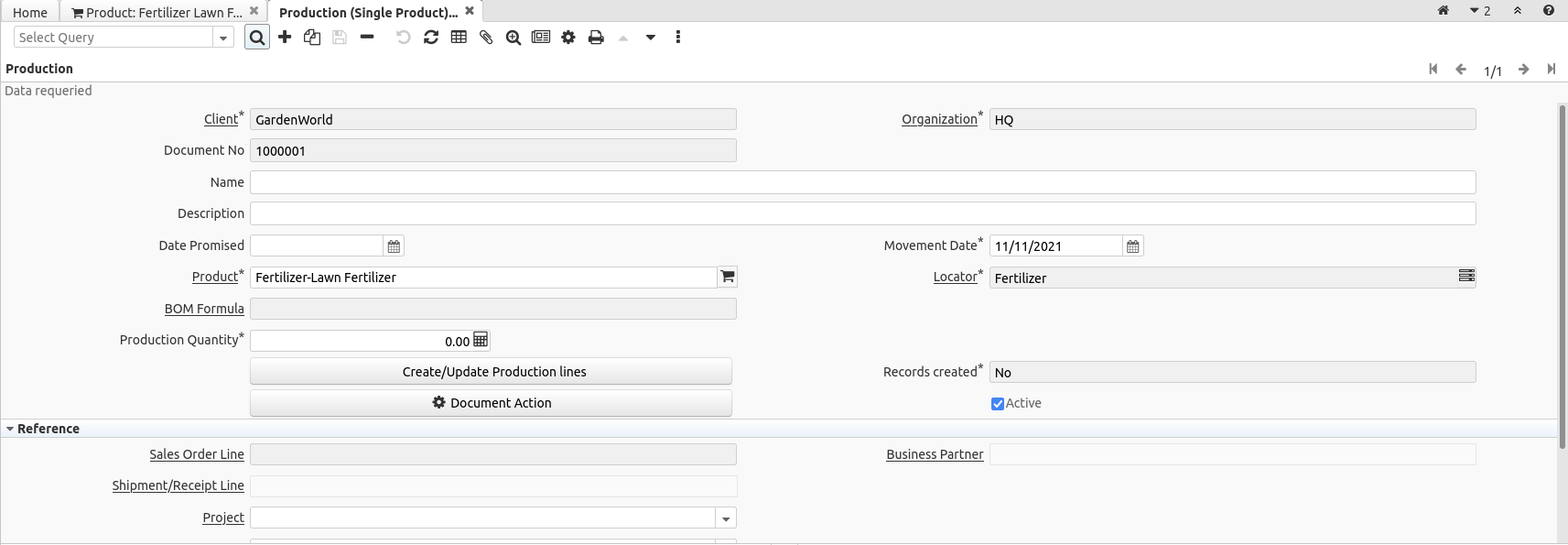
Task: Create a new record with plus icon
Action: tap(285, 38)
